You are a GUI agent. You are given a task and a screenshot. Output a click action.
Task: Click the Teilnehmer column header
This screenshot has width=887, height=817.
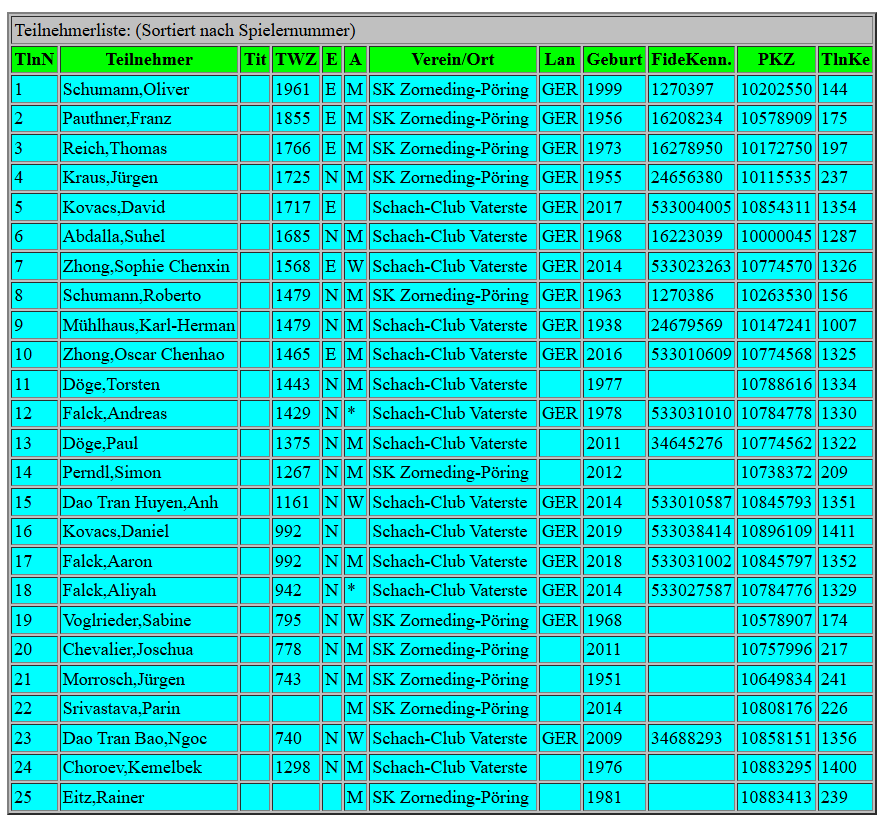pos(149,60)
